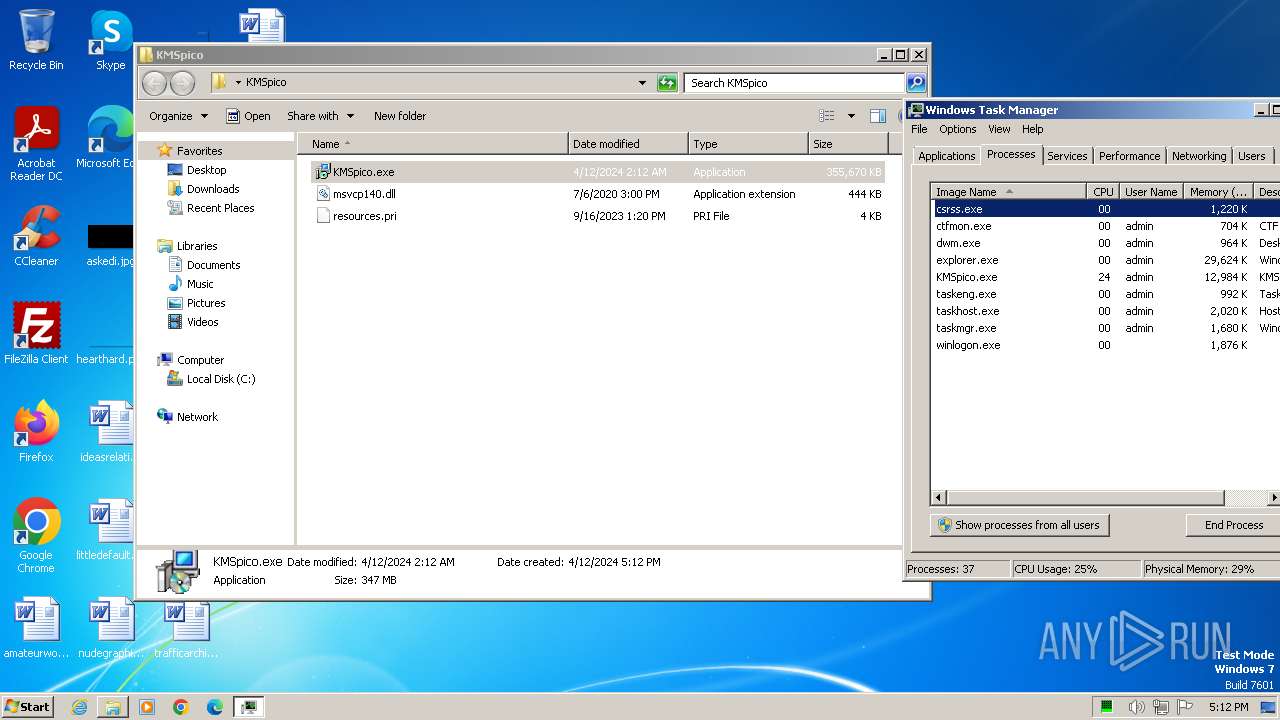Open the Share with dropdown
This screenshot has height=720, width=1280.
pos(320,116)
